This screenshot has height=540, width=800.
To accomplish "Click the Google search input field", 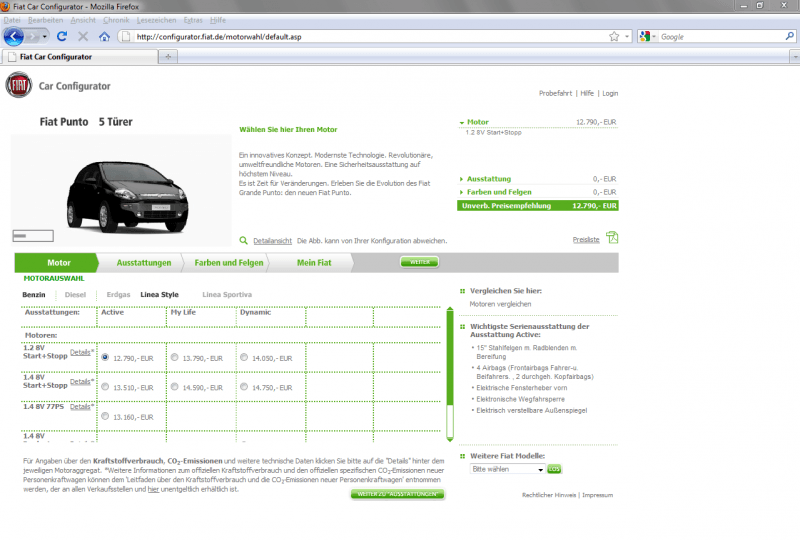I will point(720,37).
